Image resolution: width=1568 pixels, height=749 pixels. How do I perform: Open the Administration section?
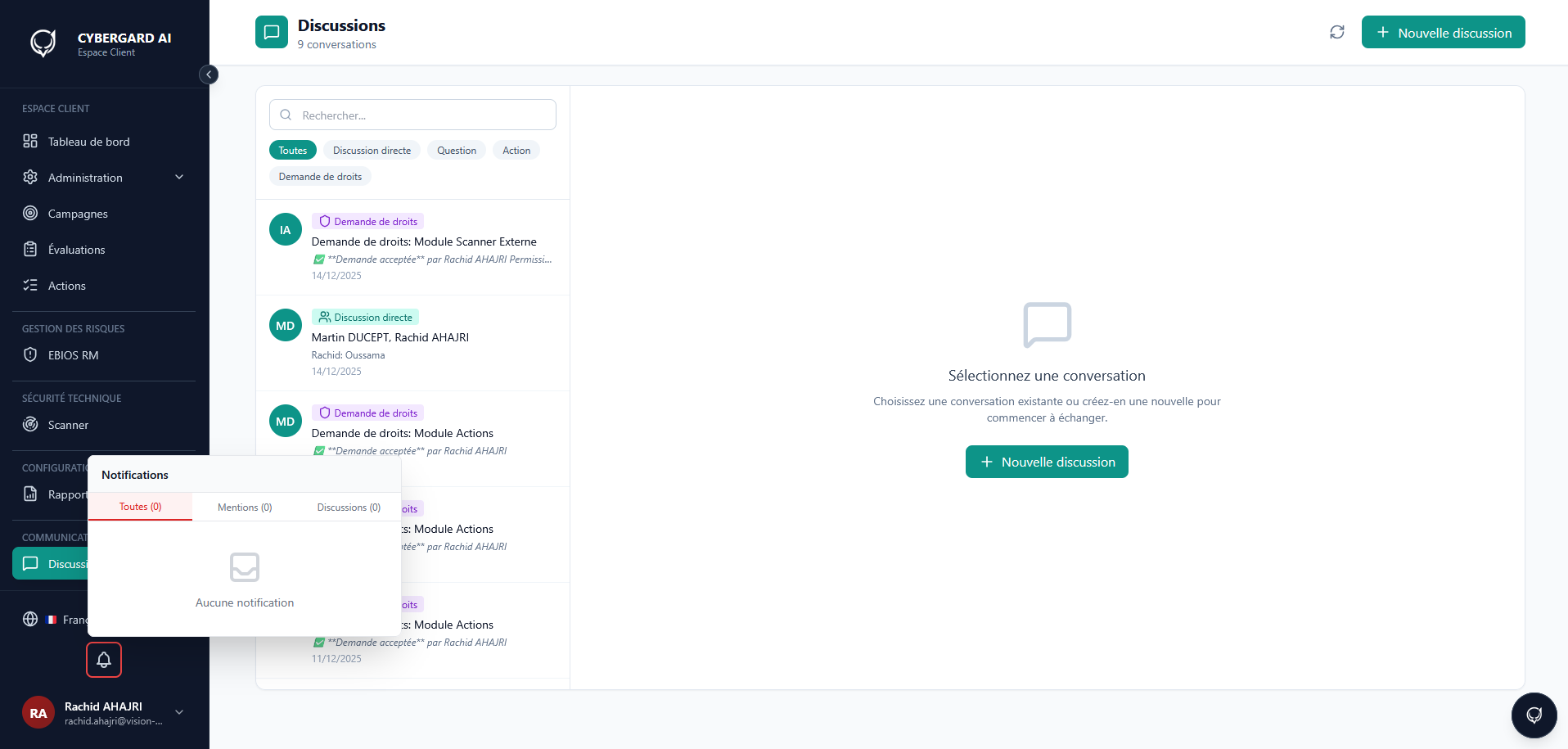pos(104,178)
